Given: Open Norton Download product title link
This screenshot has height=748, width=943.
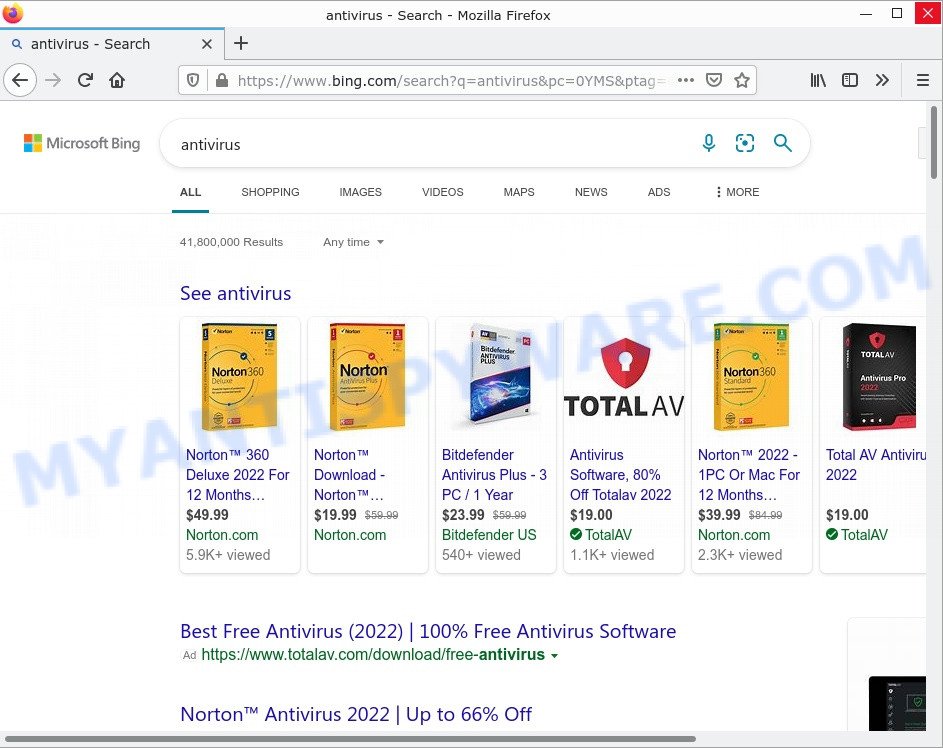Looking at the screenshot, I should pyautogui.click(x=349, y=474).
